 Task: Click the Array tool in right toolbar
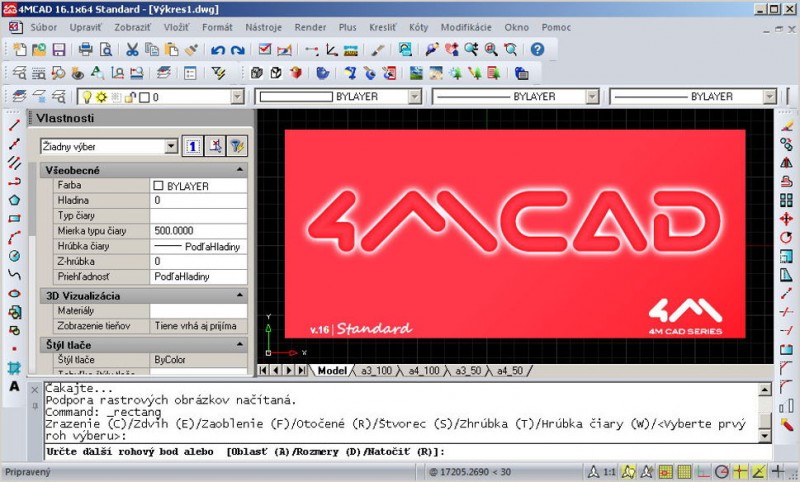coord(786,200)
